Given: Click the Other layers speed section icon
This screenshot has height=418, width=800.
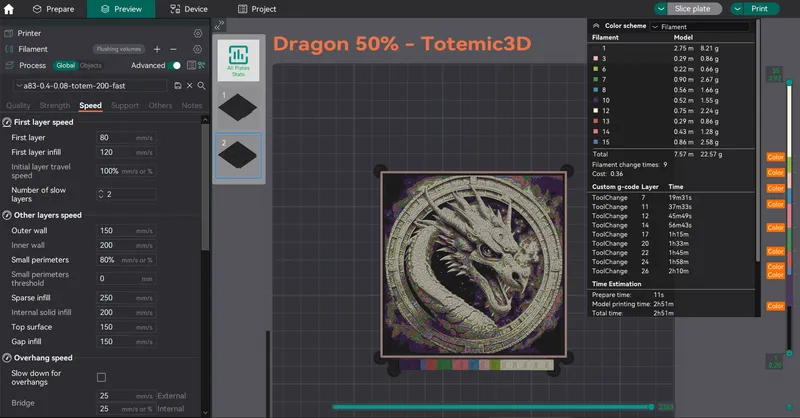Looking at the screenshot, I should [x=7, y=215].
